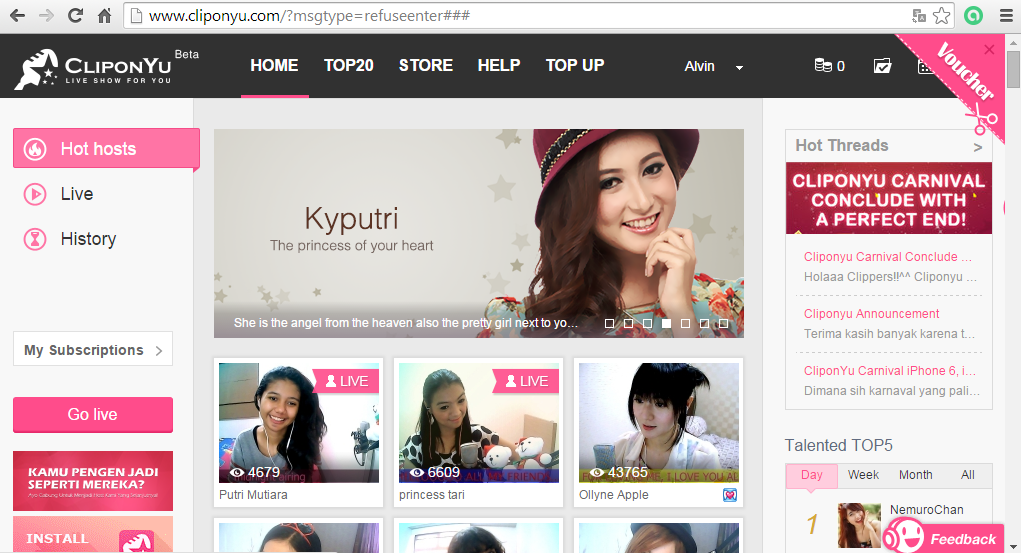The height and width of the screenshot is (553, 1021).
Task: Select the first banner slide indicator
Action: click(609, 323)
